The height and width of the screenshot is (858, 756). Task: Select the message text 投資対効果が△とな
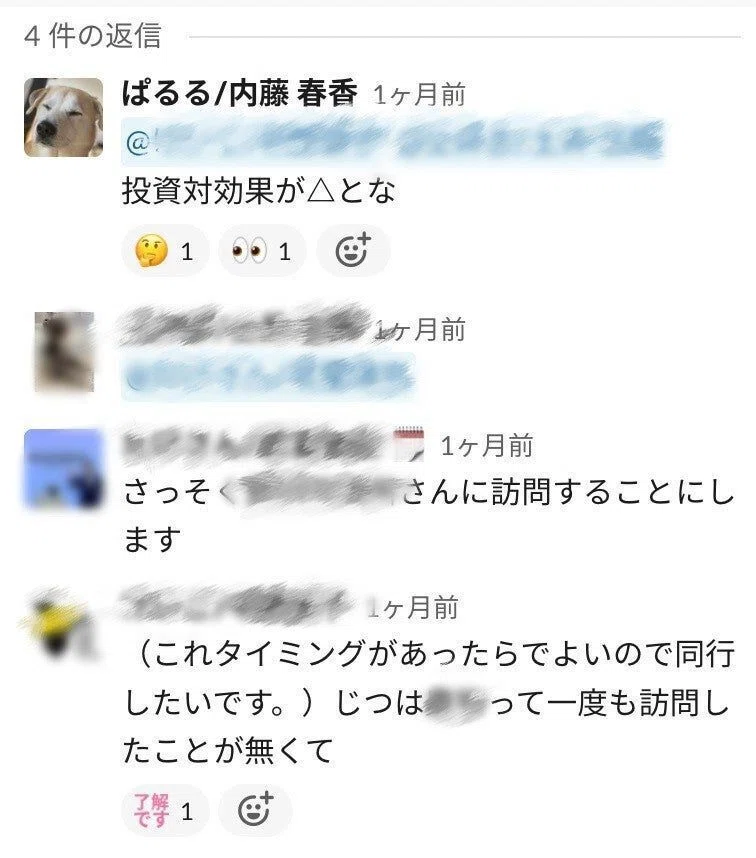click(259, 192)
